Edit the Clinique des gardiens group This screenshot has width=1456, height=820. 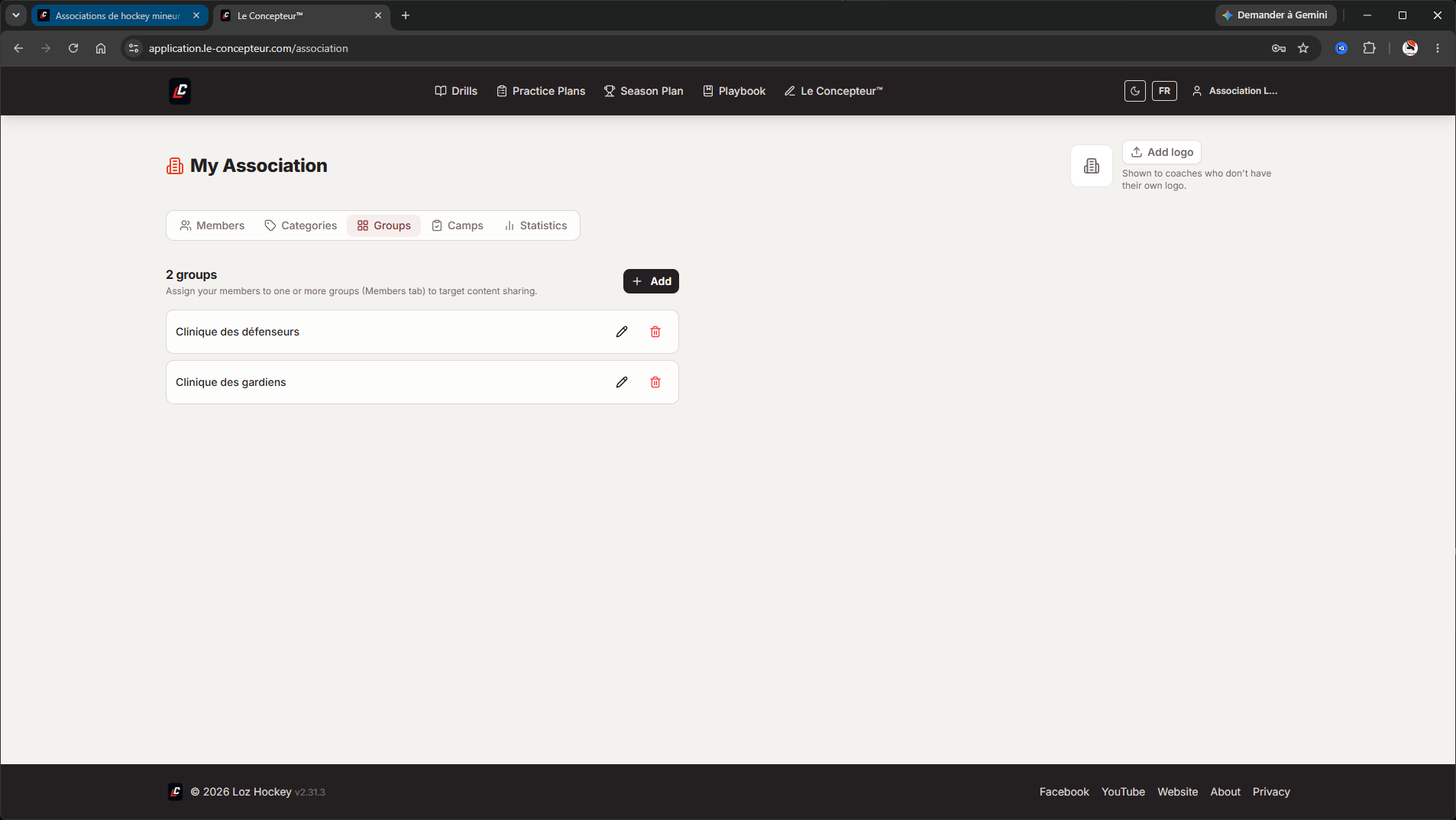[x=622, y=382]
